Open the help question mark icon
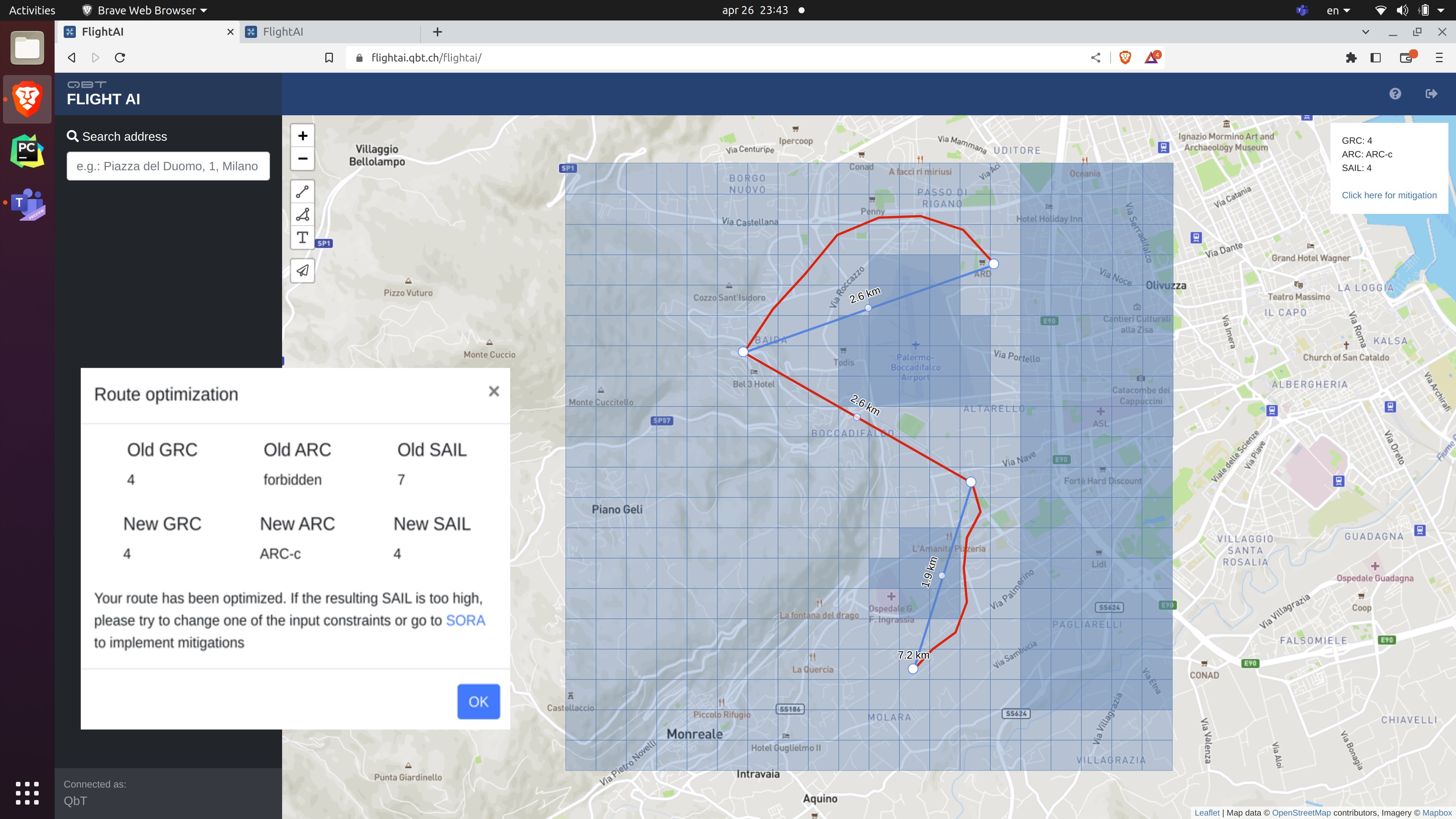 point(1395,94)
